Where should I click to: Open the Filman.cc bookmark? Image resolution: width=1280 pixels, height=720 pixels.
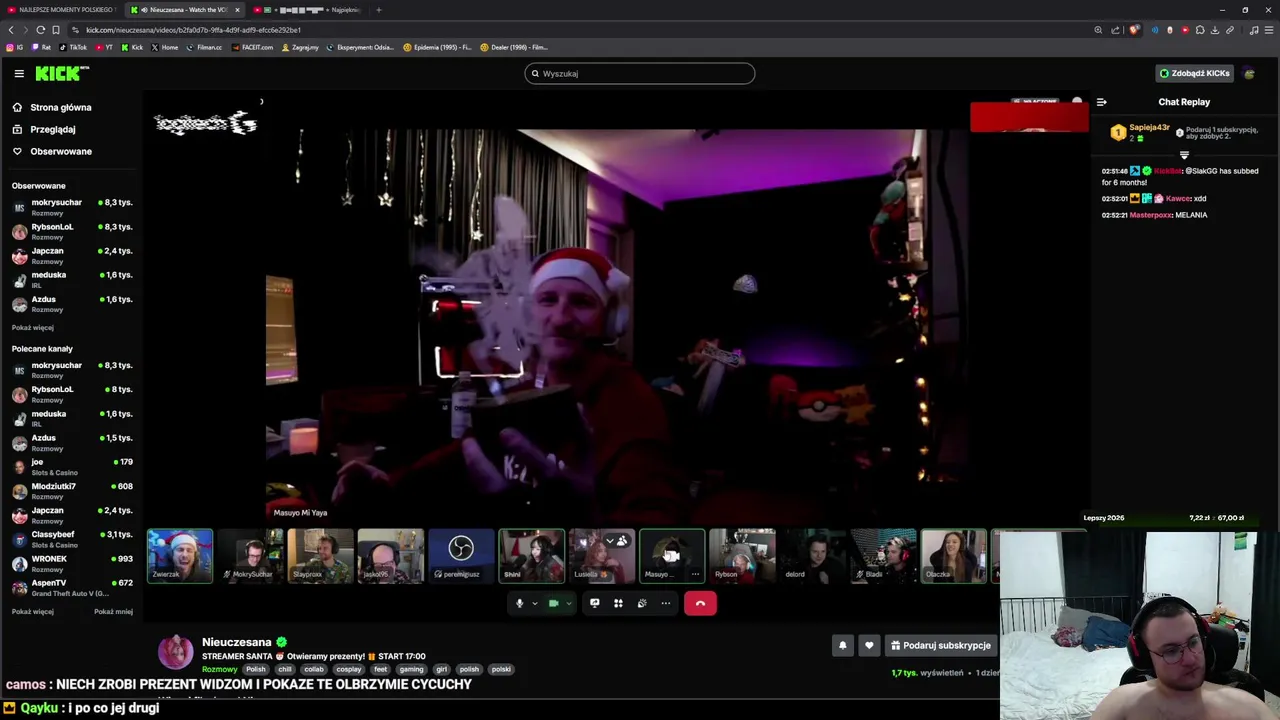[204, 47]
